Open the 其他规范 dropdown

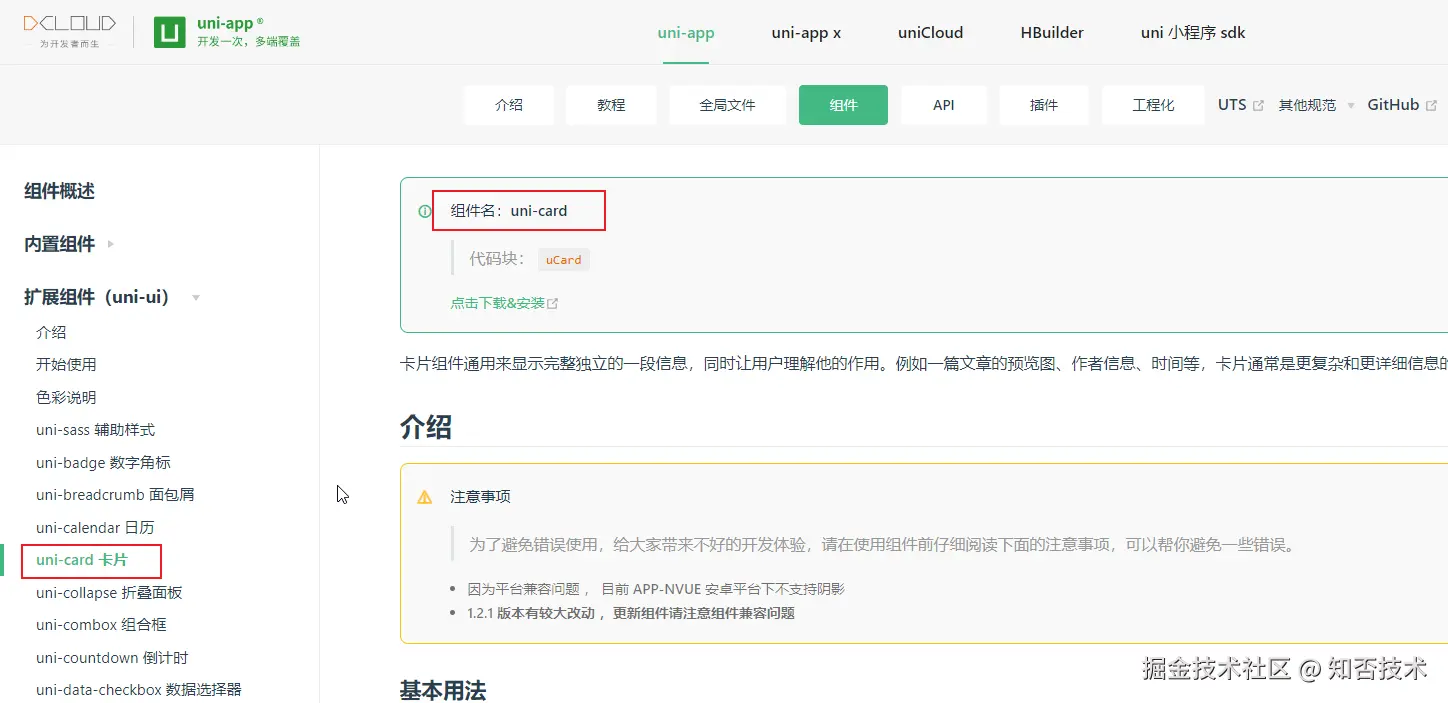click(1316, 105)
